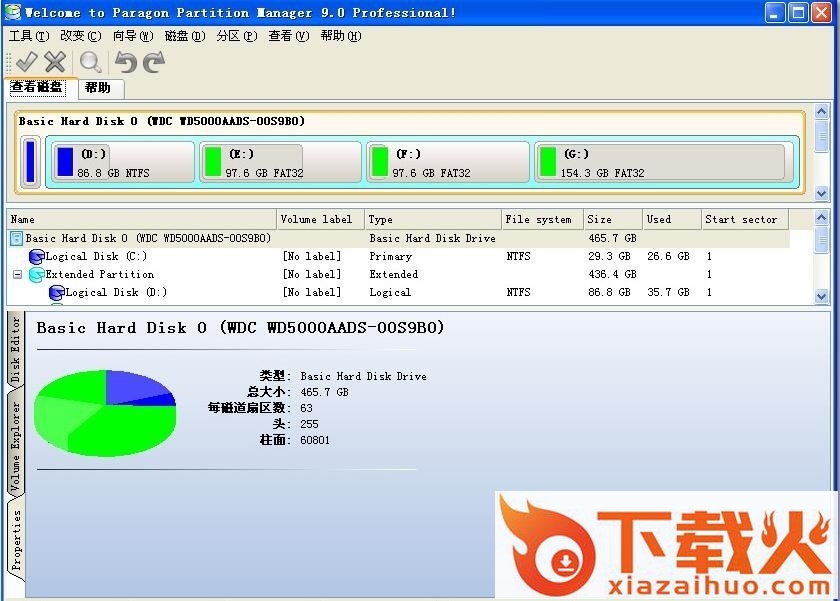Select the Logical Disk (C:) row
This screenshot has width=840, height=601.
pyautogui.click(x=399, y=257)
